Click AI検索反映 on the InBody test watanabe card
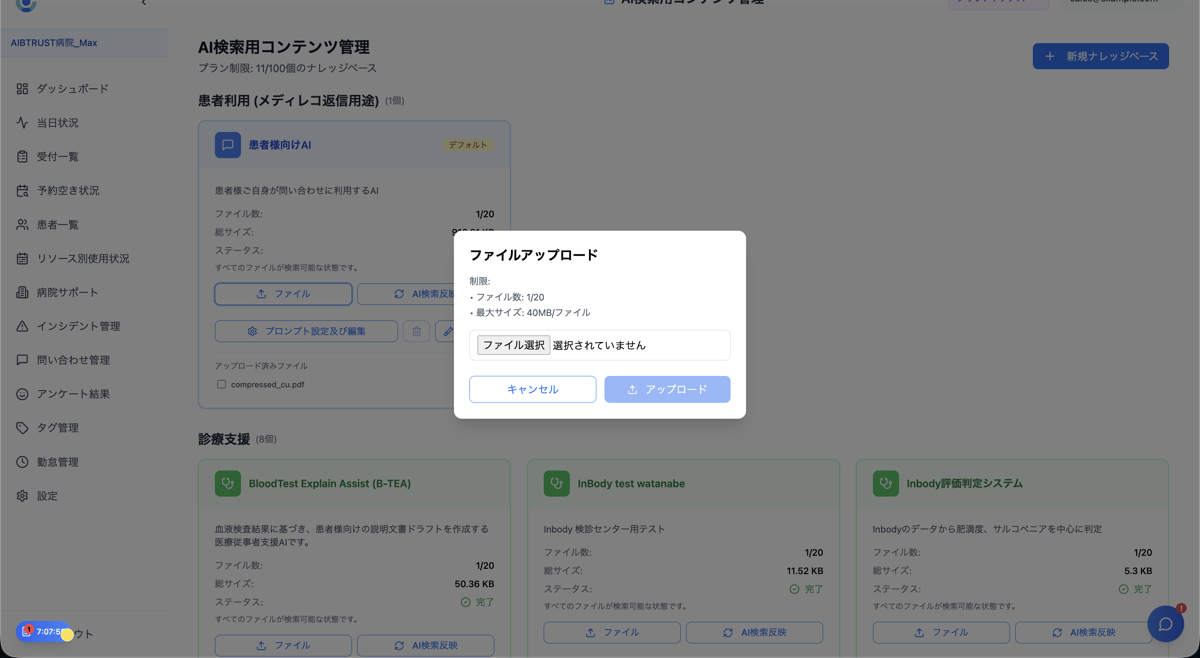This screenshot has height=658, width=1200. pyautogui.click(x=755, y=632)
